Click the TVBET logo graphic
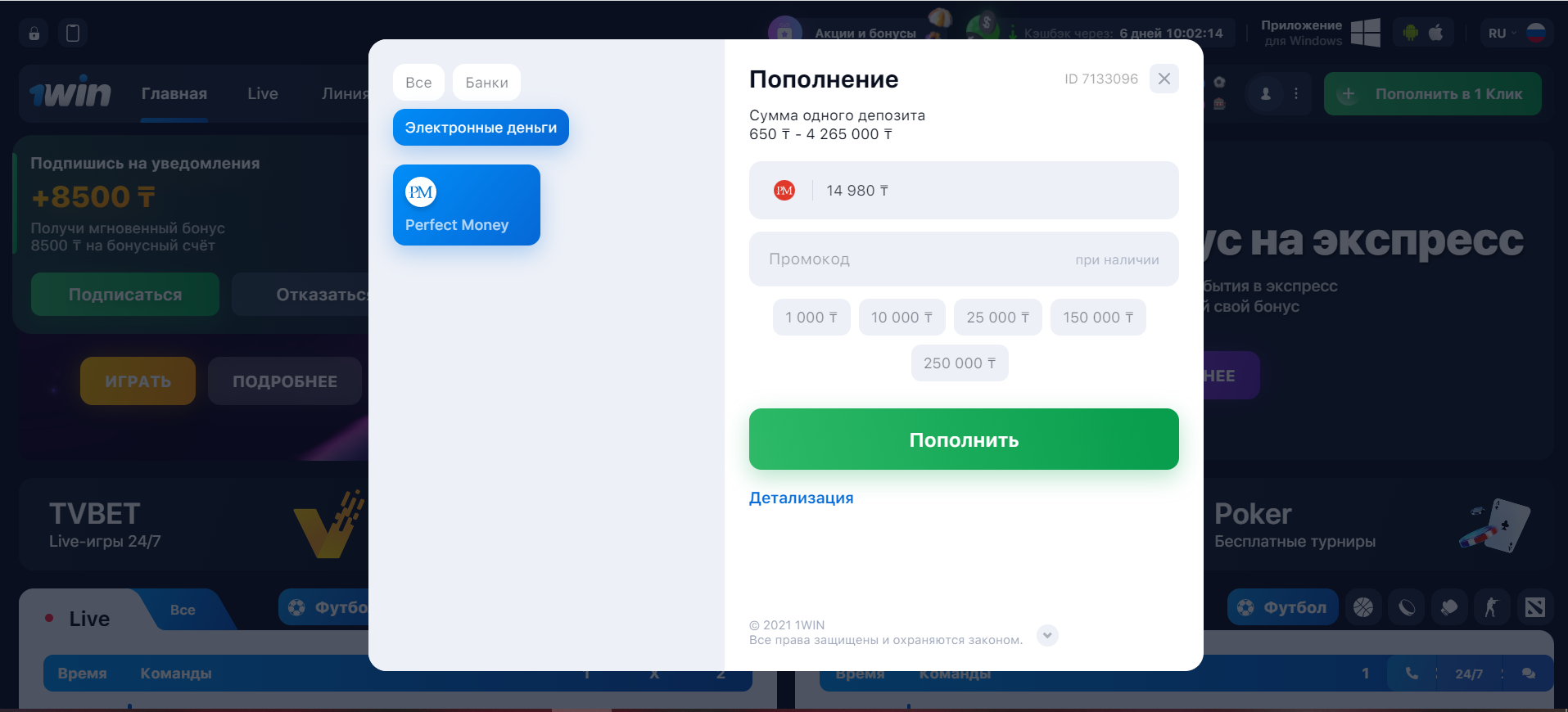Image resolution: width=1568 pixels, height=712 pixels. (328, 525)
